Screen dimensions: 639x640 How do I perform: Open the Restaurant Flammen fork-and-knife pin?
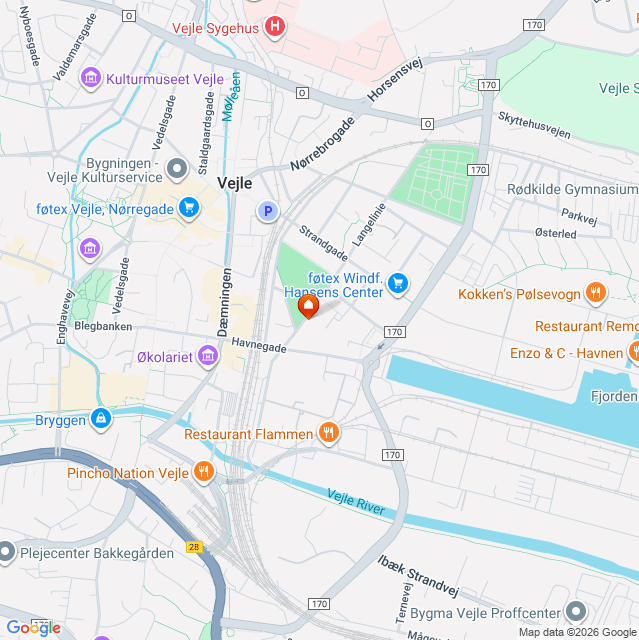click(328, 433)
